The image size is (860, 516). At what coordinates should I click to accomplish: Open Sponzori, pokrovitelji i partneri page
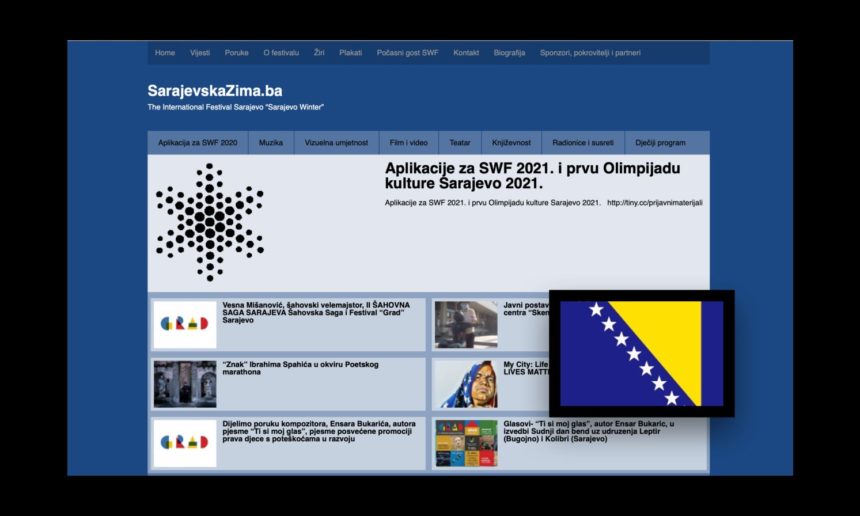pos(590,53)
